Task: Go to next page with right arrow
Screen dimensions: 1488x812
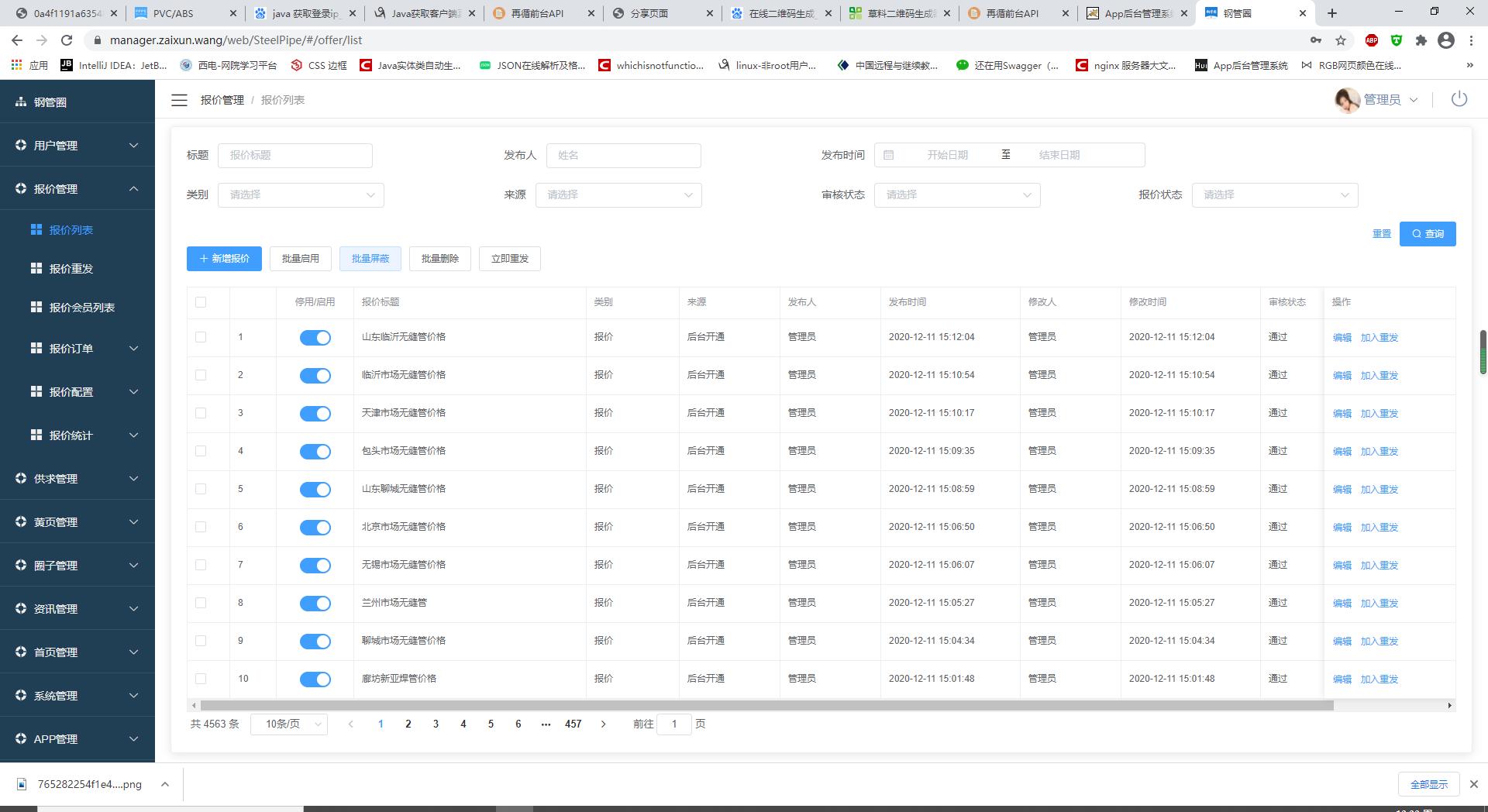Action: pyautogui.click(x=603, y=724)
